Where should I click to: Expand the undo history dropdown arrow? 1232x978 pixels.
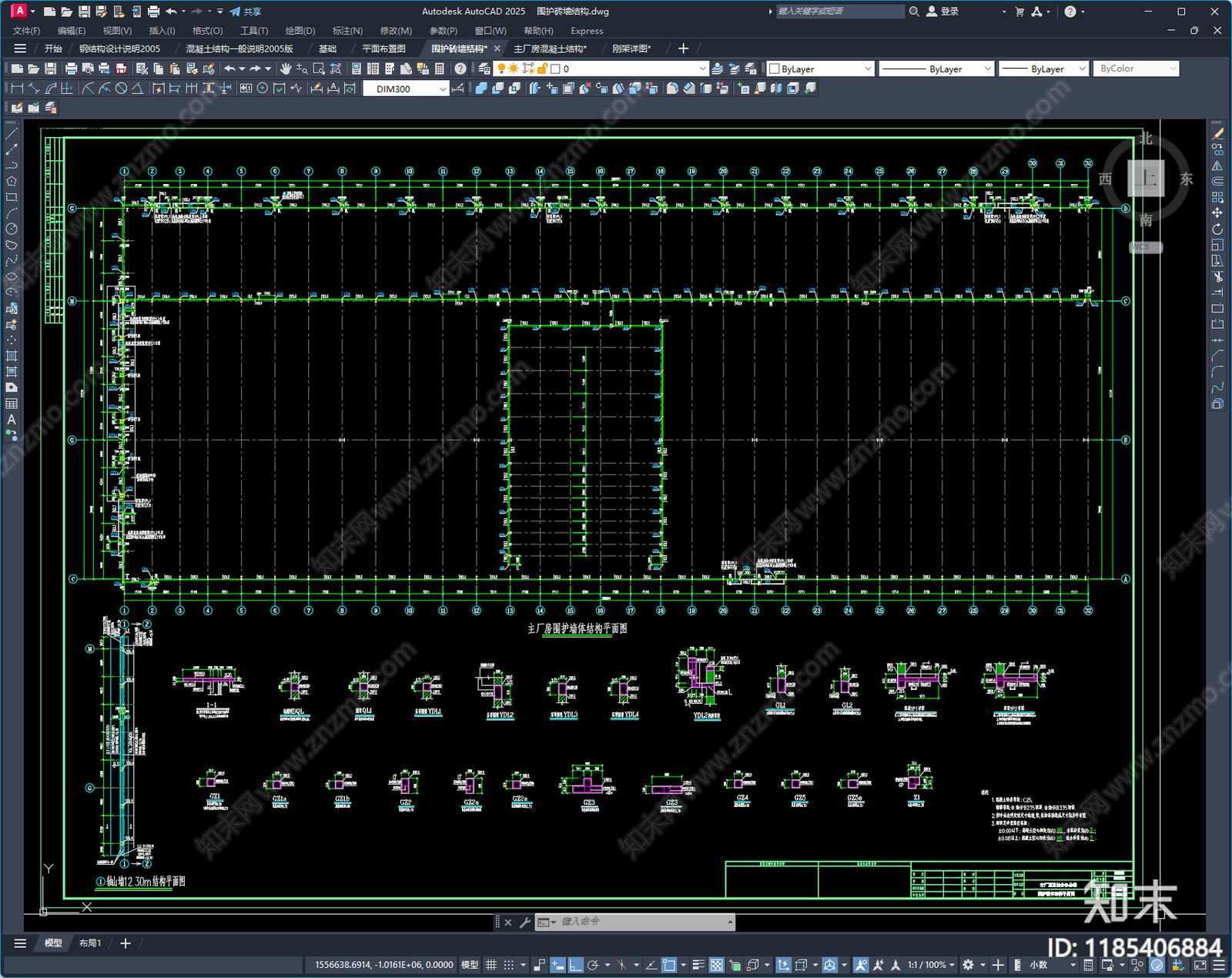tap(242, 69)
